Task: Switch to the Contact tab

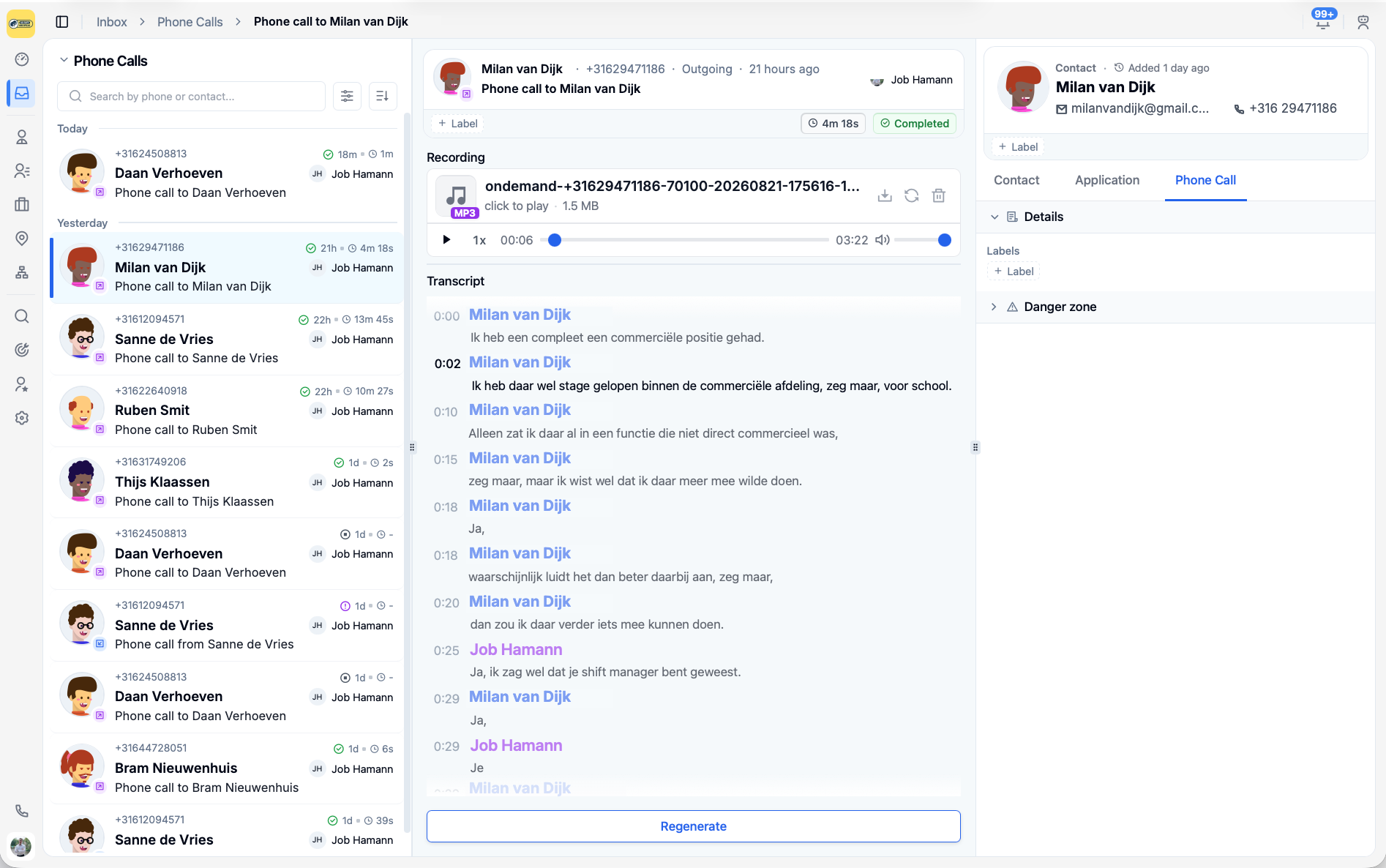Action: tap(1016, 181)
